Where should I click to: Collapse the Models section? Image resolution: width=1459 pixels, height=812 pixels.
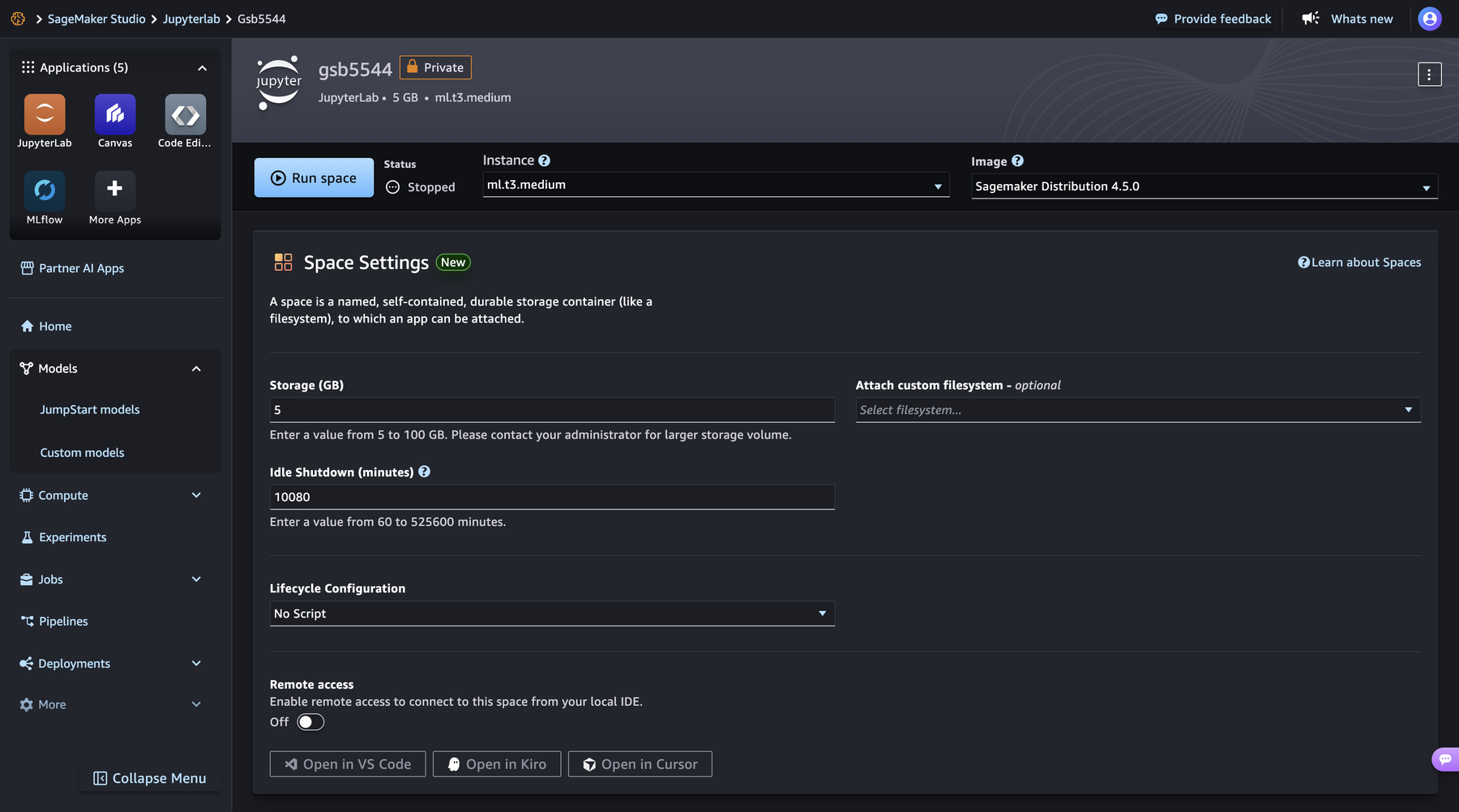click(196, 369)
